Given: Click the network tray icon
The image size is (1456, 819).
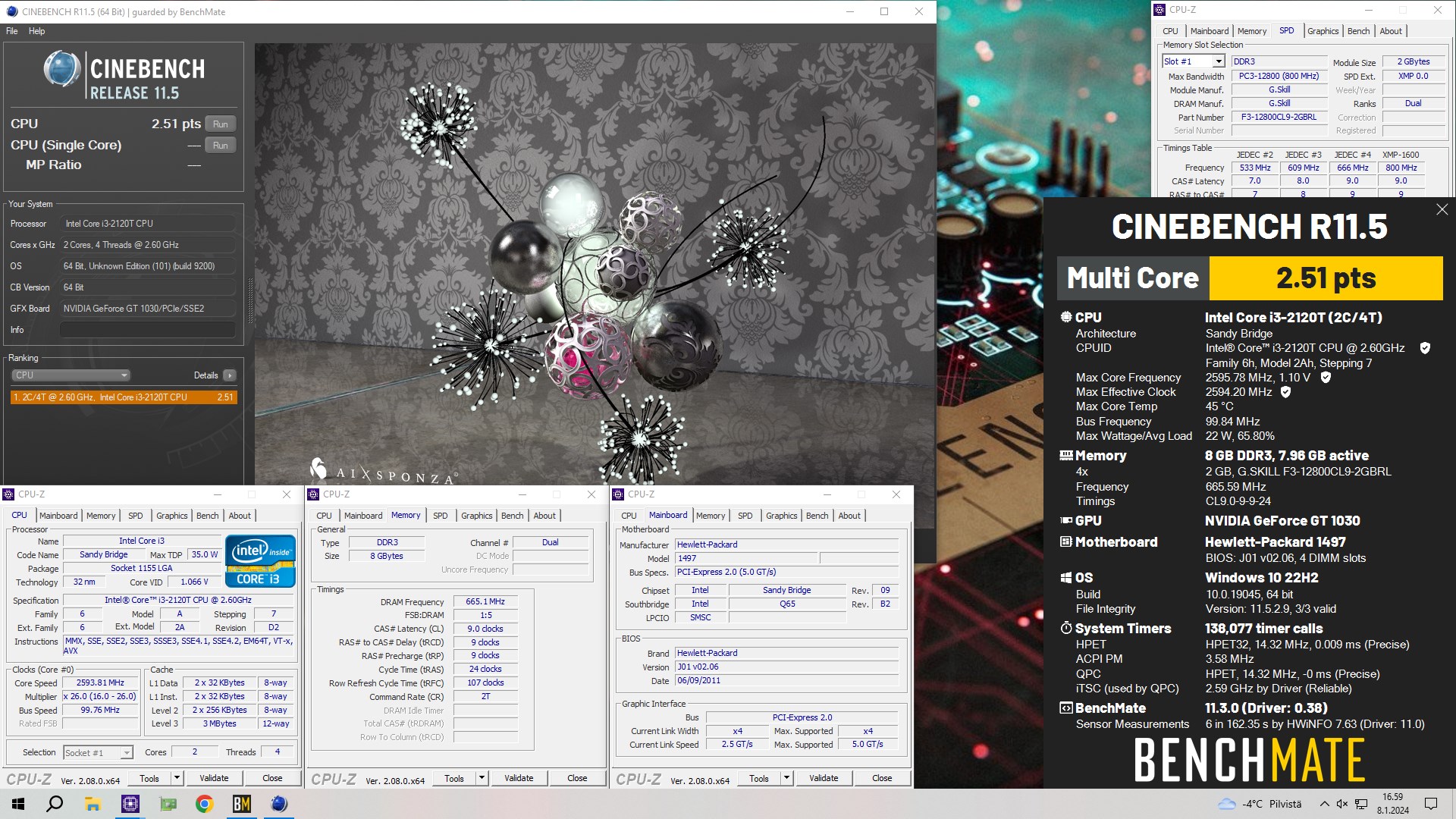Looking at the screenshot, I should 1362,804.
